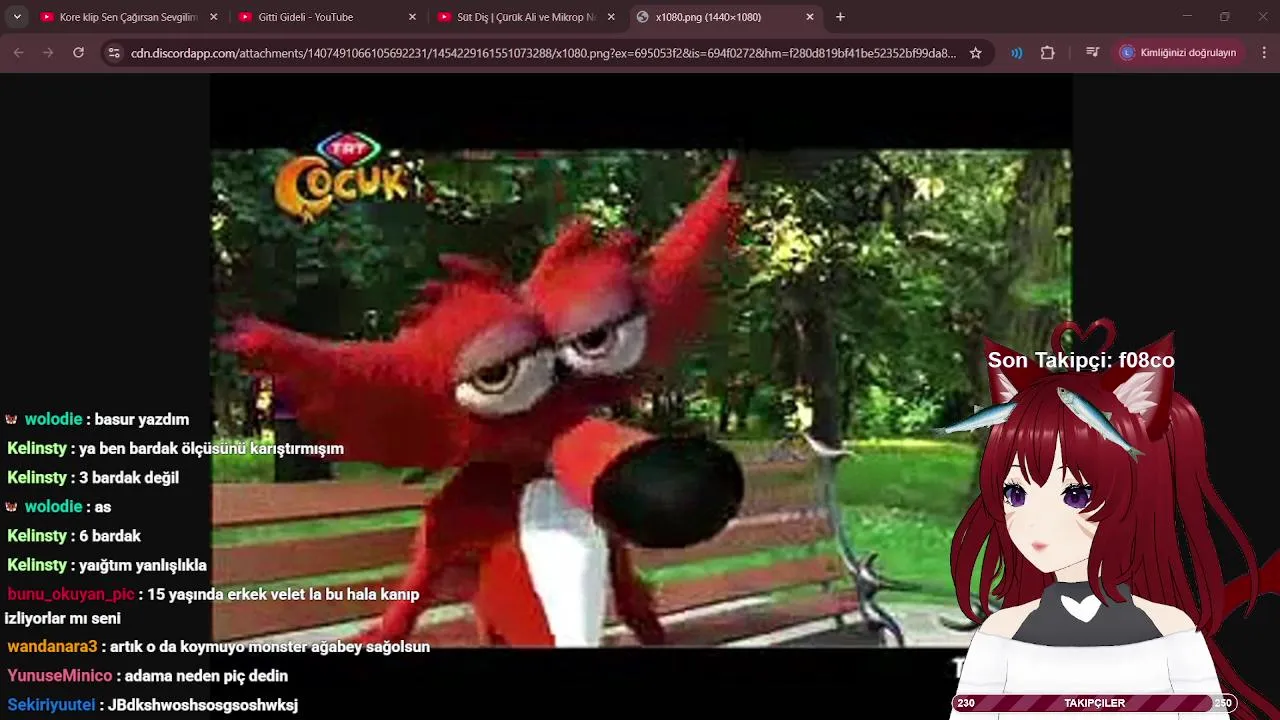The image size is (1280, 720).
Task: Open the tab search dropdown arrow
Action: click(16, 17)
